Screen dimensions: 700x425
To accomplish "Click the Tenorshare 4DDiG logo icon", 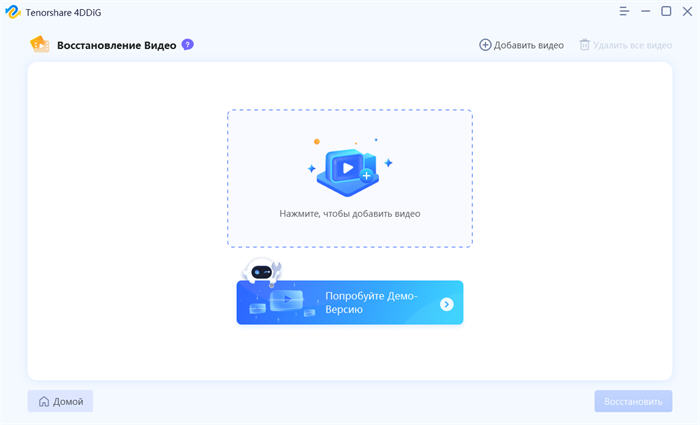I will (x=13, y=12).
